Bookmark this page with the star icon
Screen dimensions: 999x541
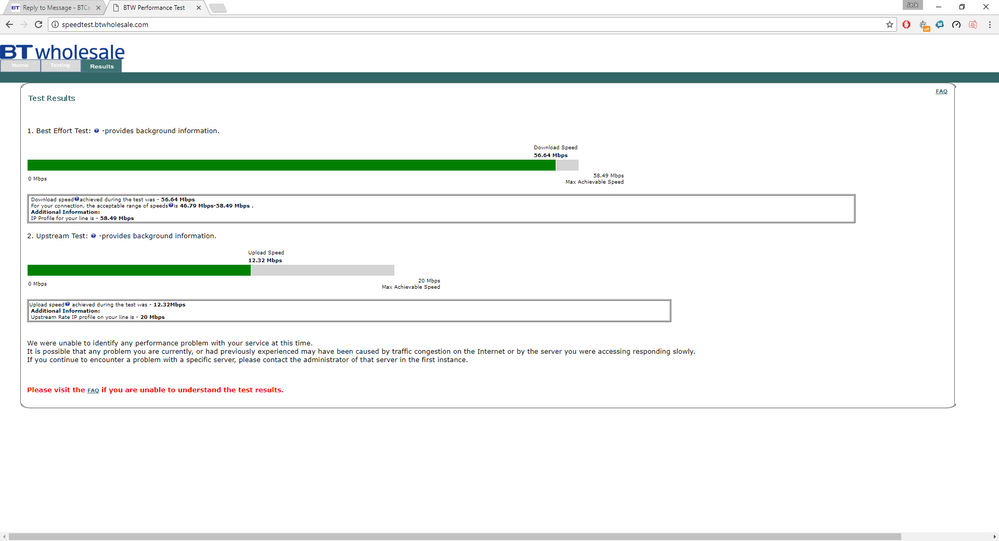[x=889, y=25]
